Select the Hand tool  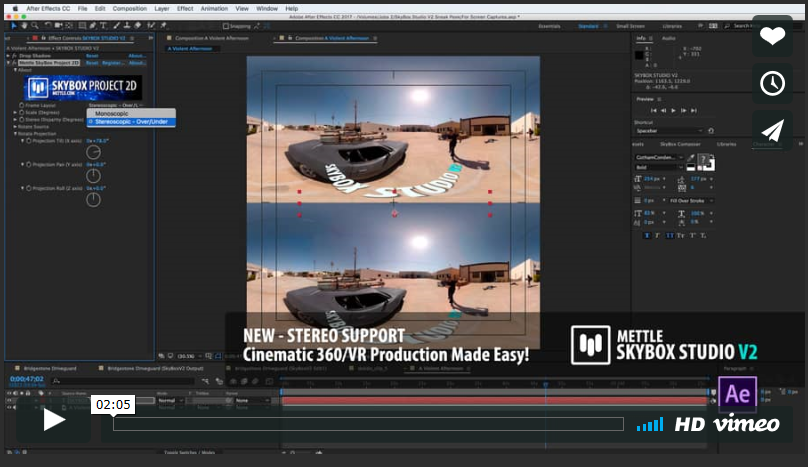[24, 25]
